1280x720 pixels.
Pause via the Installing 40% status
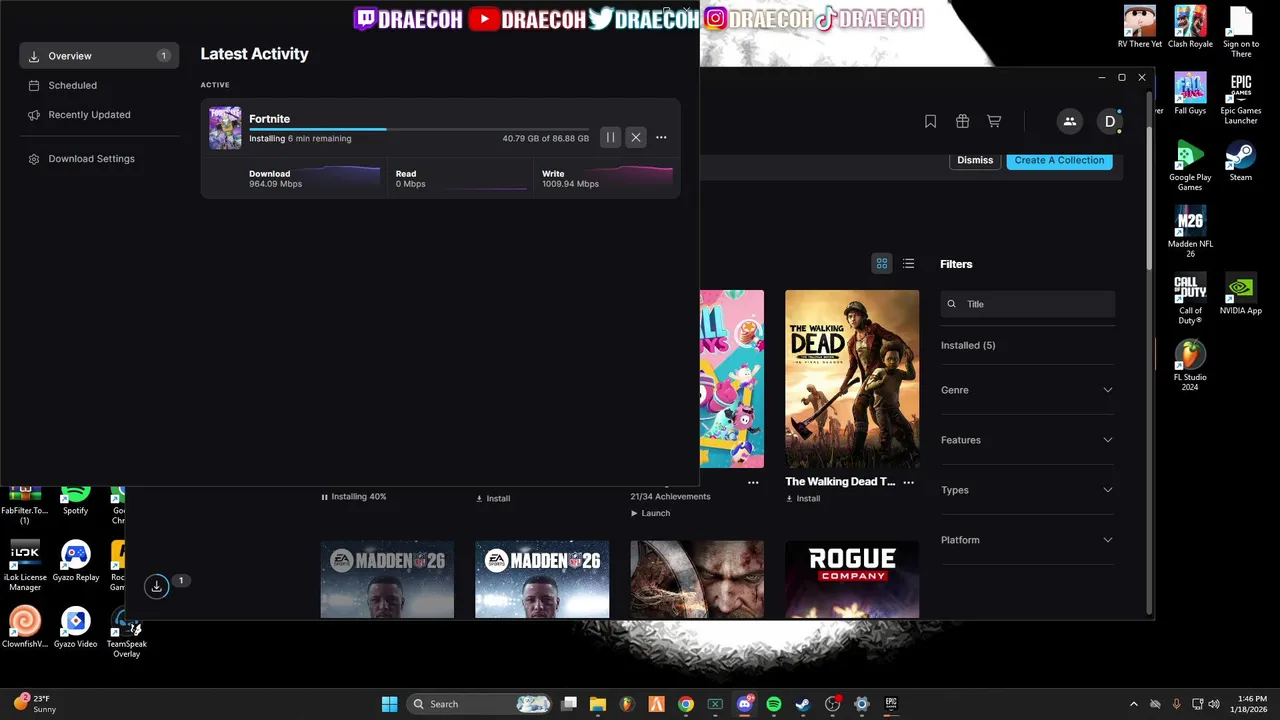coord(354,497)
